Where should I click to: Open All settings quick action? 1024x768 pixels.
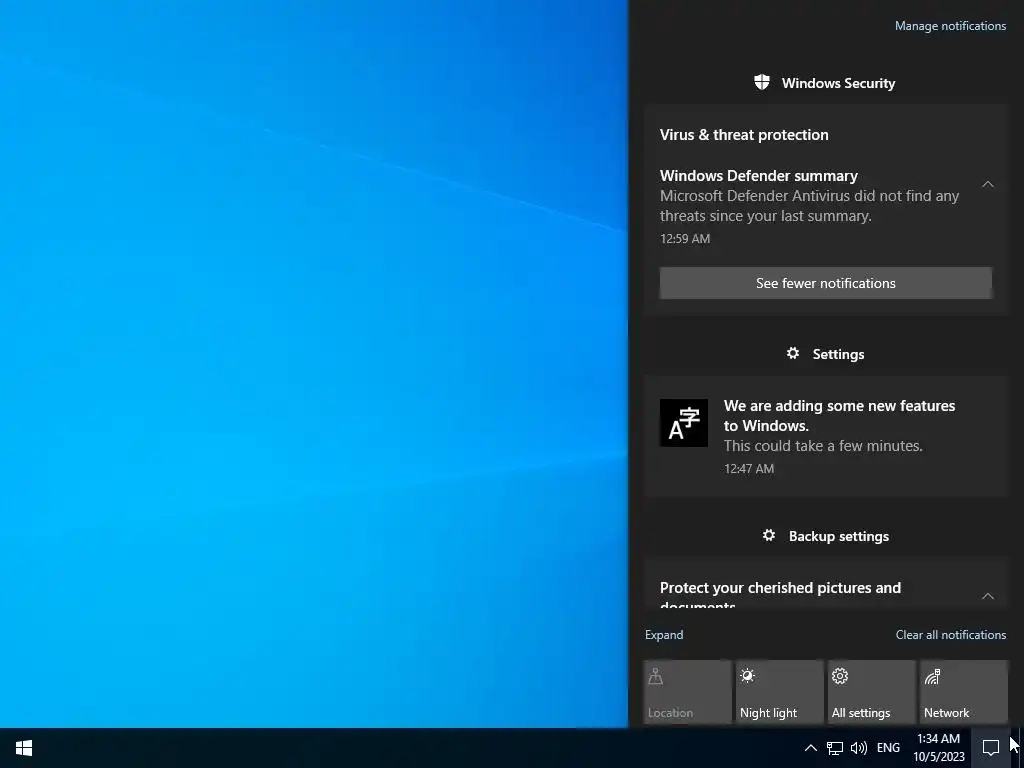(872, 692)
